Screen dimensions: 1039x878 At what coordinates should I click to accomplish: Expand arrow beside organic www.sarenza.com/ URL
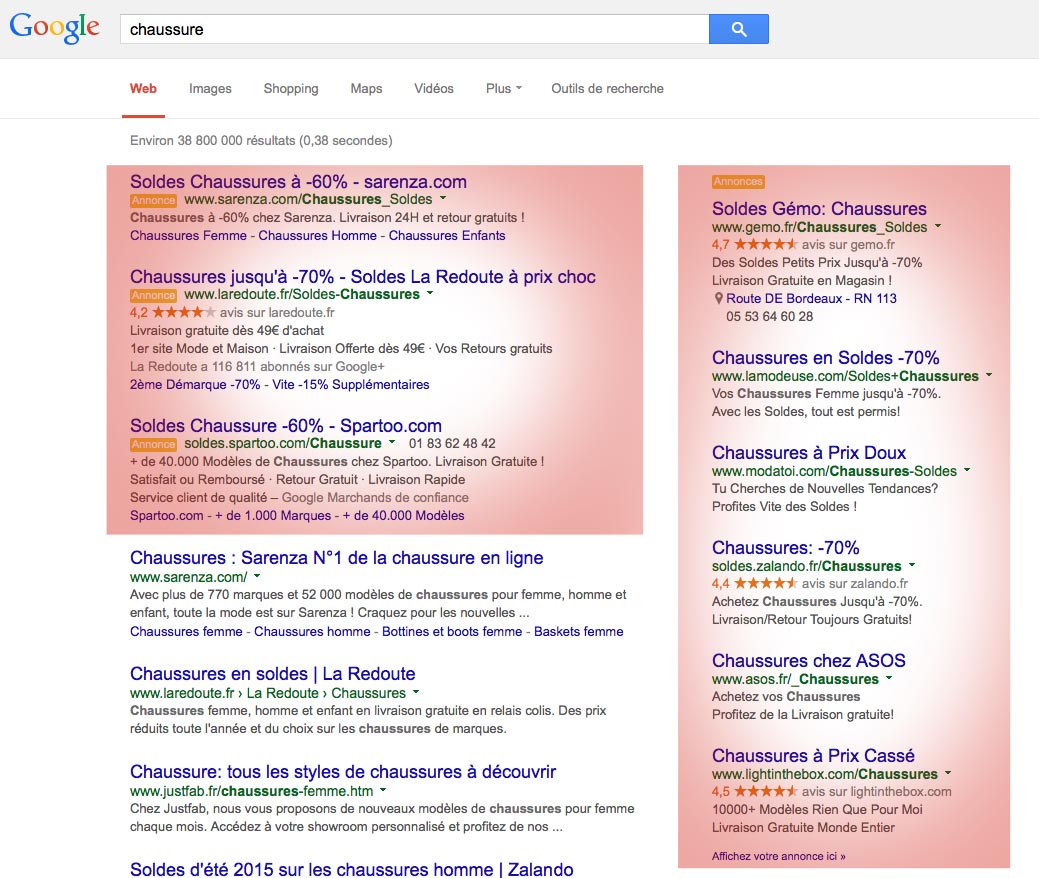tap(257, 576)
